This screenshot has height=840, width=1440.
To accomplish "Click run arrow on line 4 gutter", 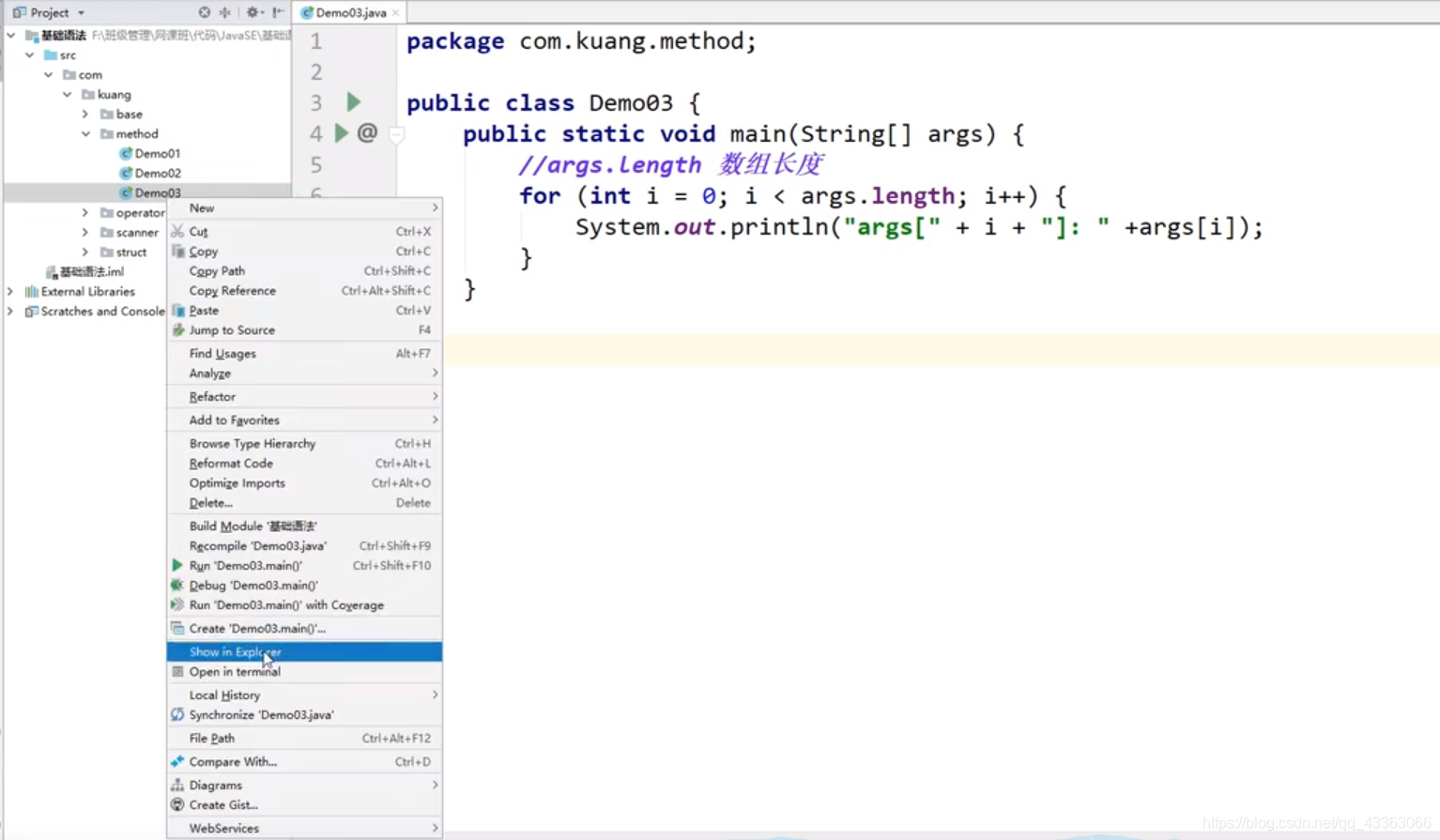I will coord(342,132).
